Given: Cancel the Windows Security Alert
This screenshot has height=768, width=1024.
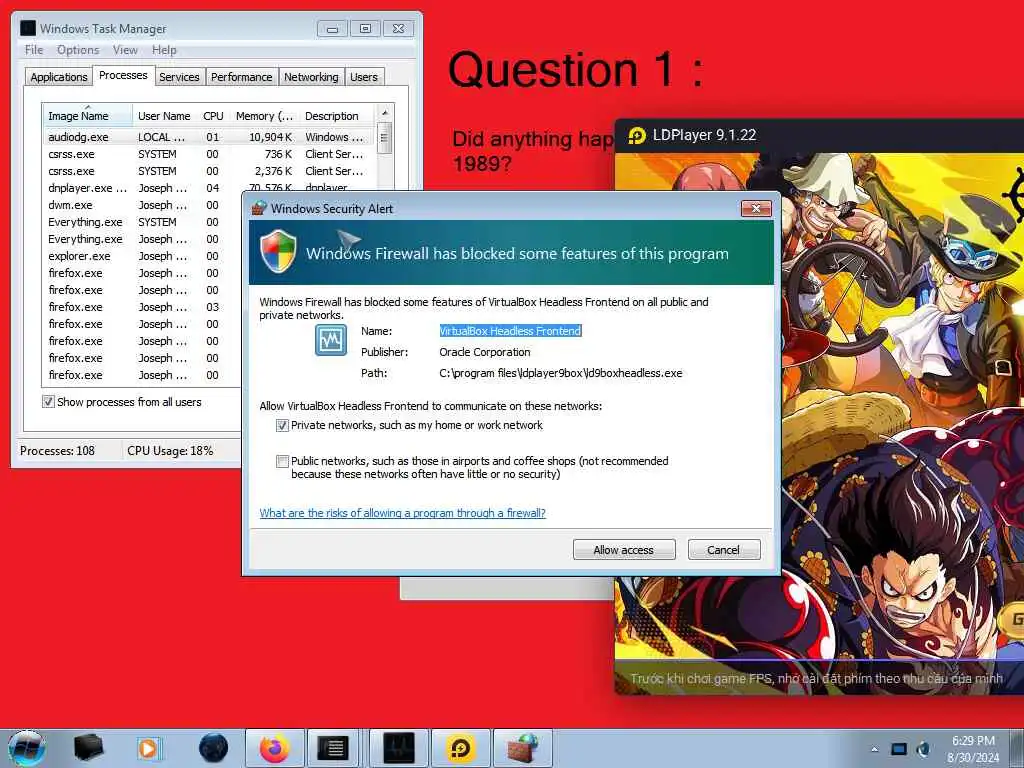Looking at the screenshot, I should click(x=724, y=550).
